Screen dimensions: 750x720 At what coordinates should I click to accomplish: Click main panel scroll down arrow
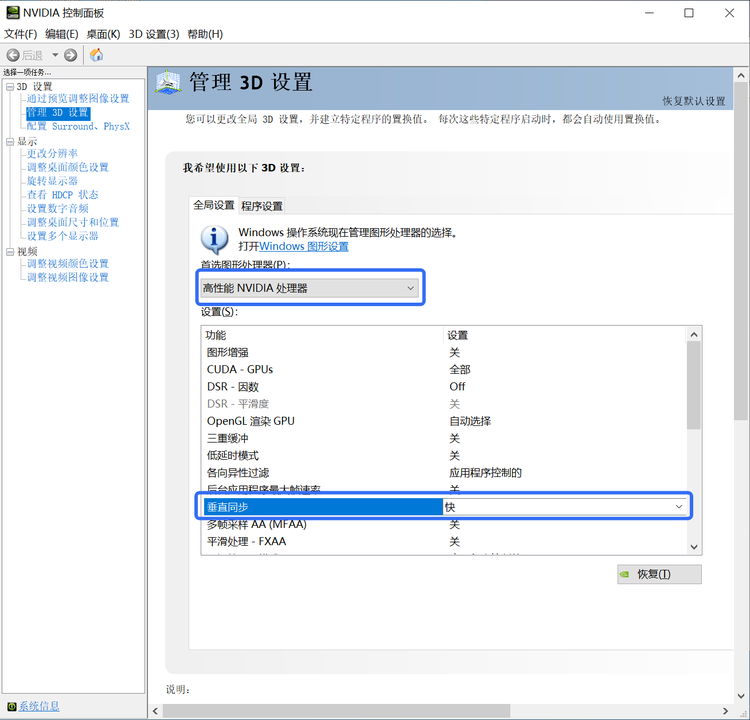coord(741,696)
